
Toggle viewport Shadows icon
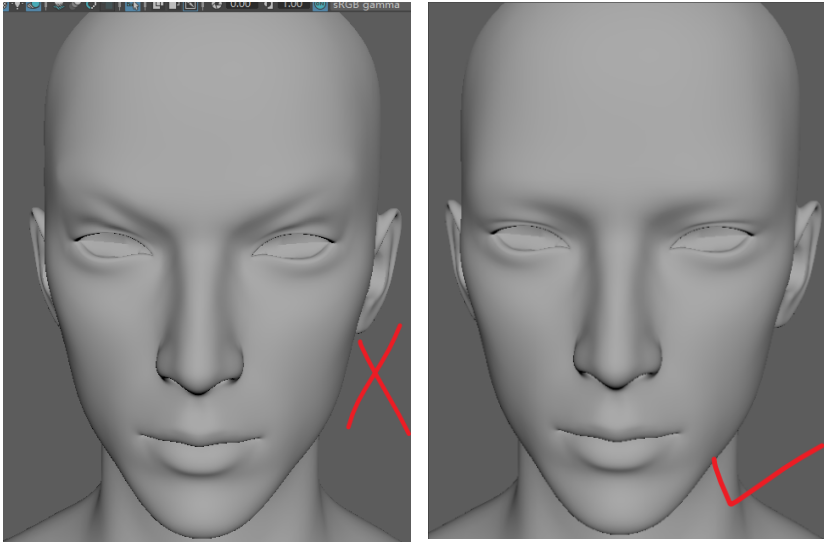point(34,5)
